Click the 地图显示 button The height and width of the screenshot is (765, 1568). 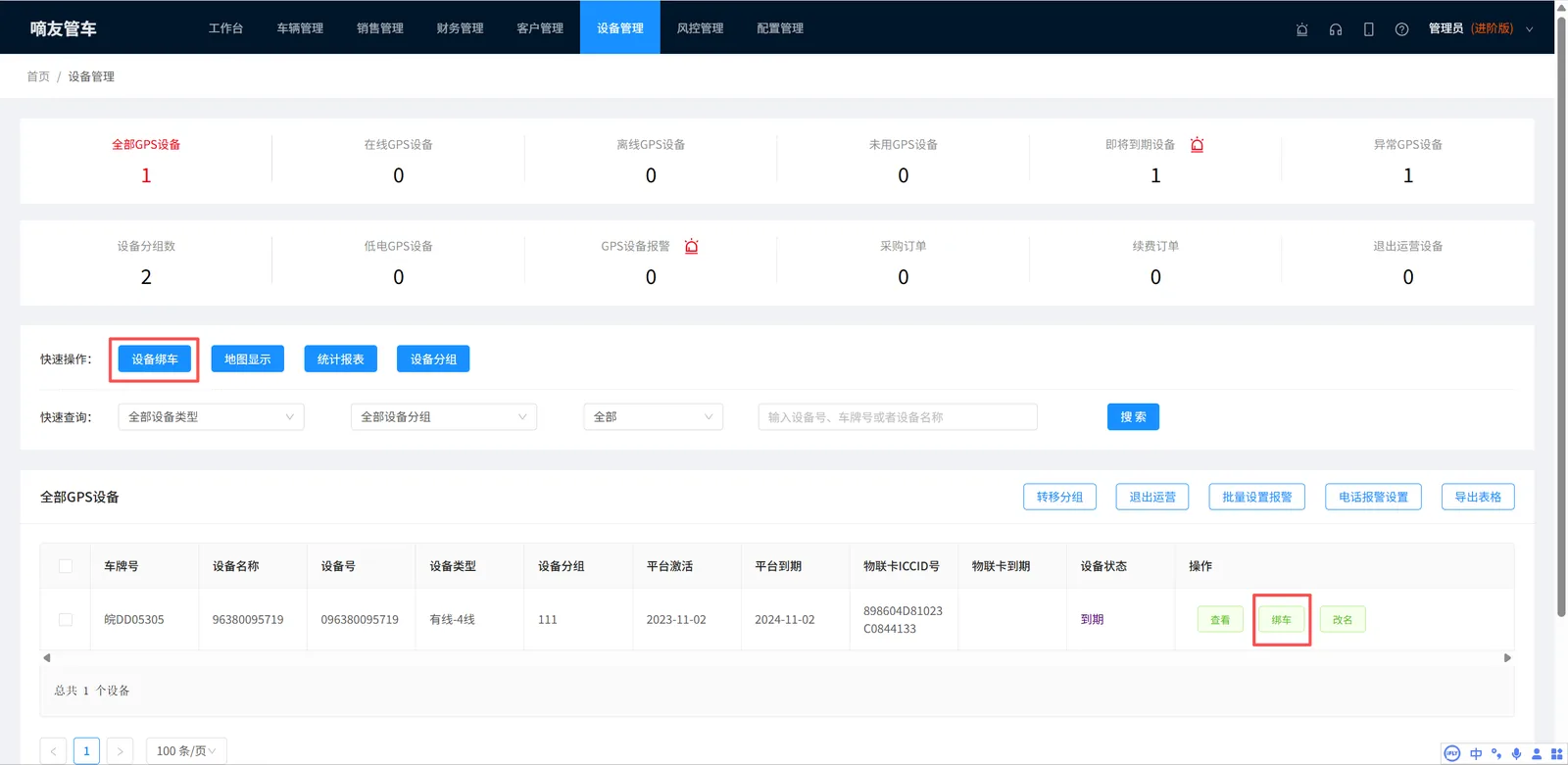pos(248,359)
